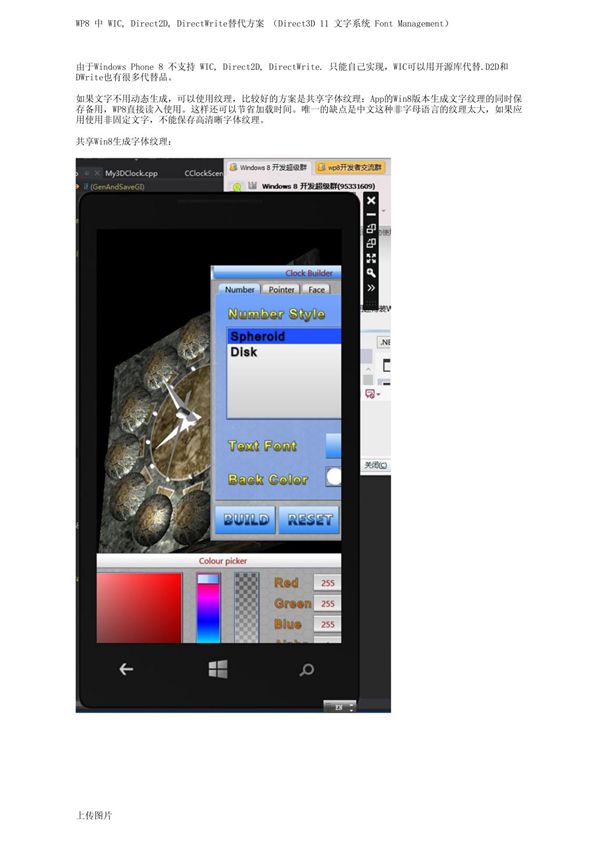Switch to the Number tab in Clock Builder
This screenshot has height=850, width=600.
pos(240,289)
